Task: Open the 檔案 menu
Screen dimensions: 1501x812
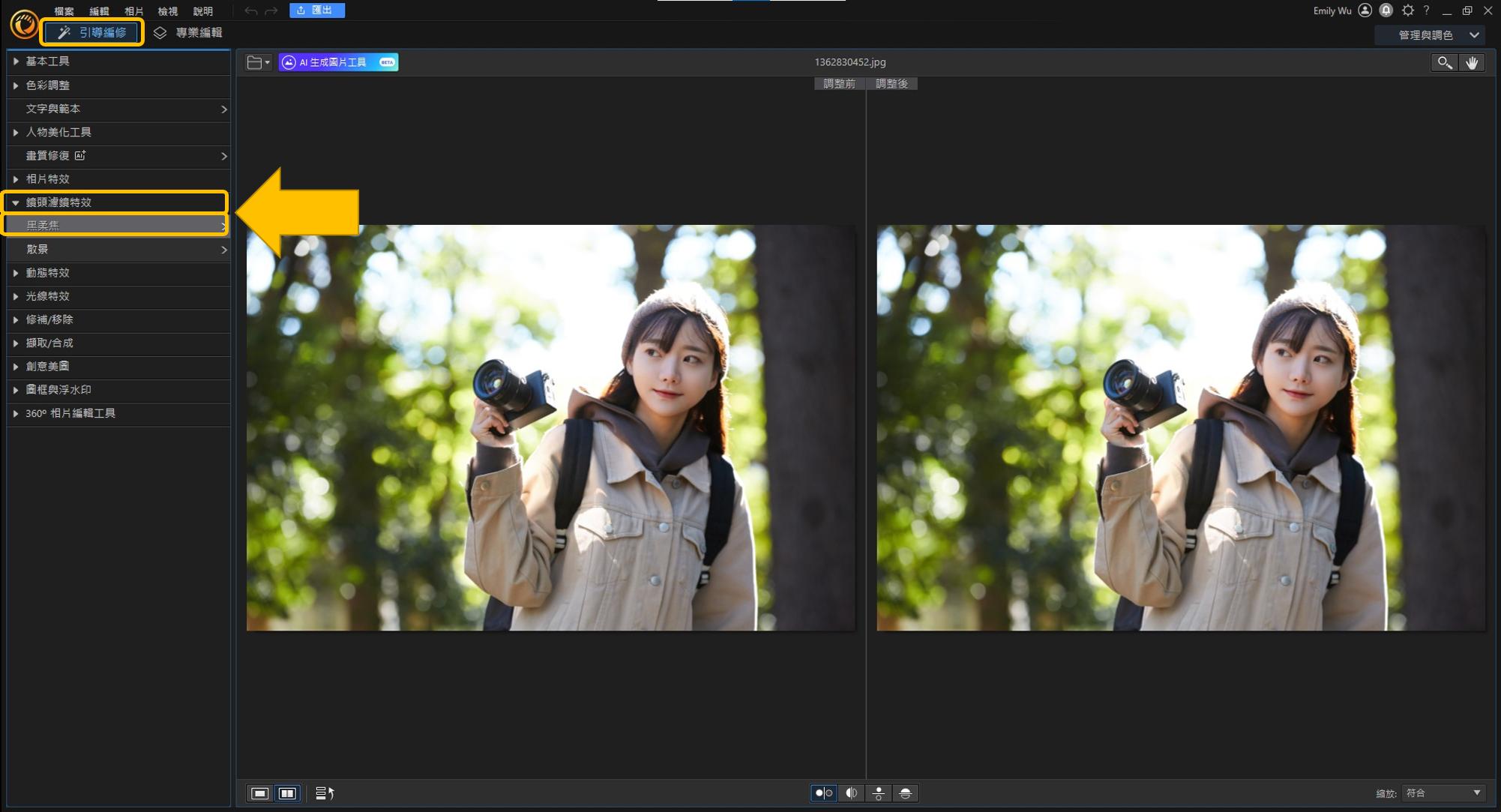Action: point(64,11)
